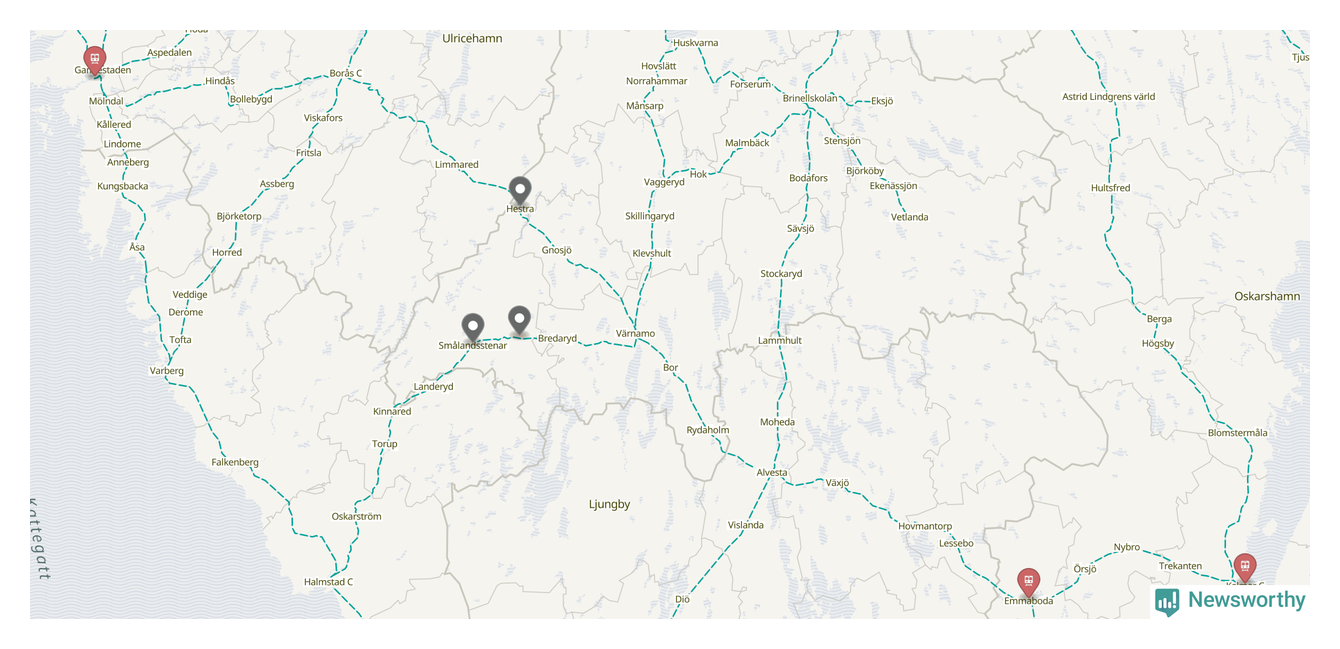Click the Ulricehamn town label
Viewport: 1340px width, 649px height.
472,38
